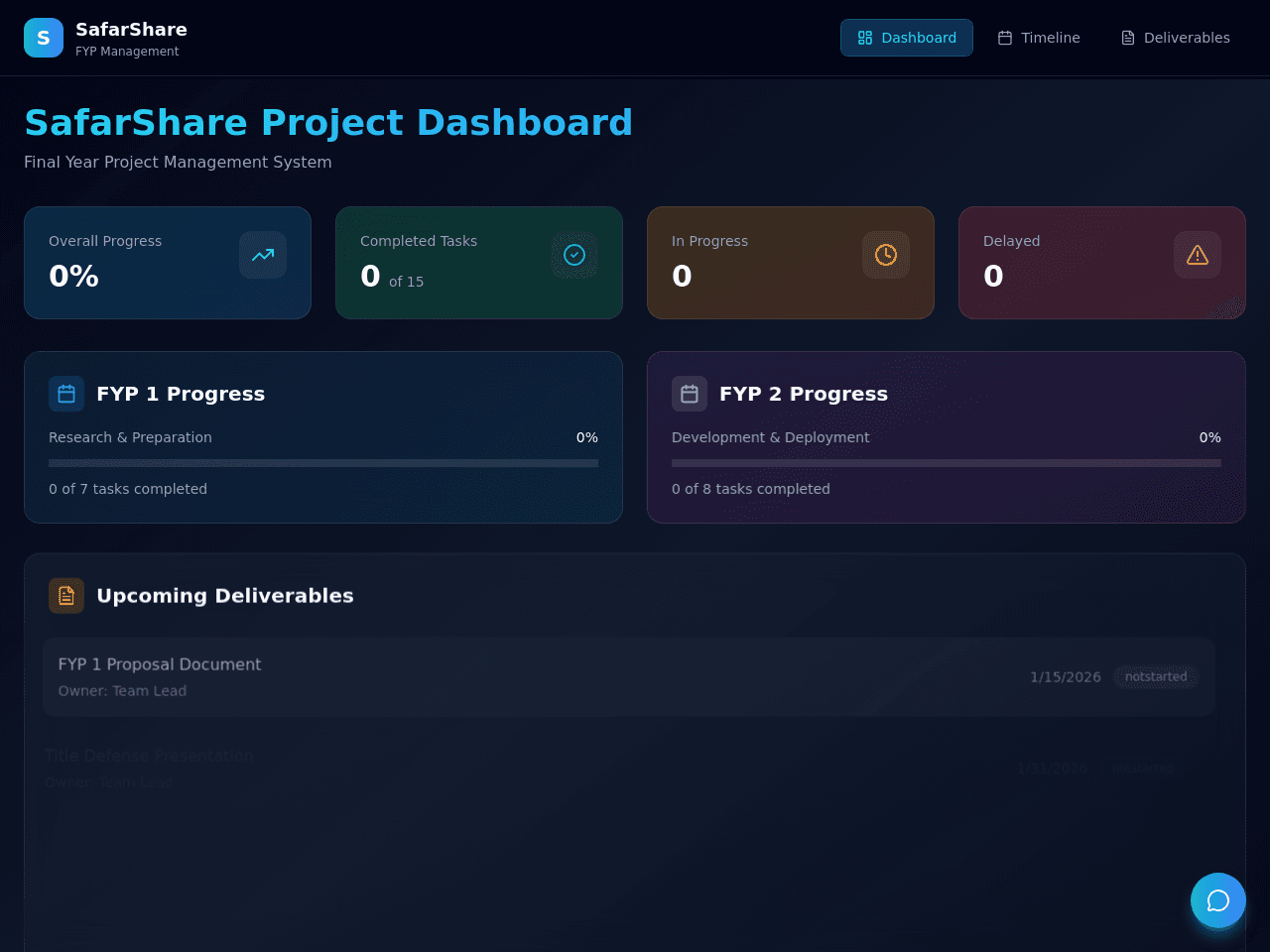The height and width of the screenshot is (952, 1270).
Task: Click the 1/15/2026 due date
Action: pyautogui.click(x=1066, y=677)
